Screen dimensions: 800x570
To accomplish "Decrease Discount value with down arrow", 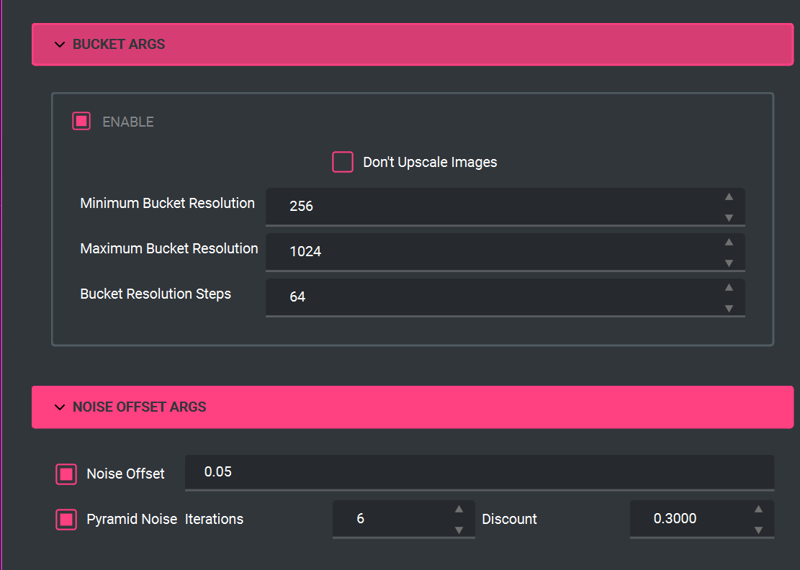I will click(759, 530).
